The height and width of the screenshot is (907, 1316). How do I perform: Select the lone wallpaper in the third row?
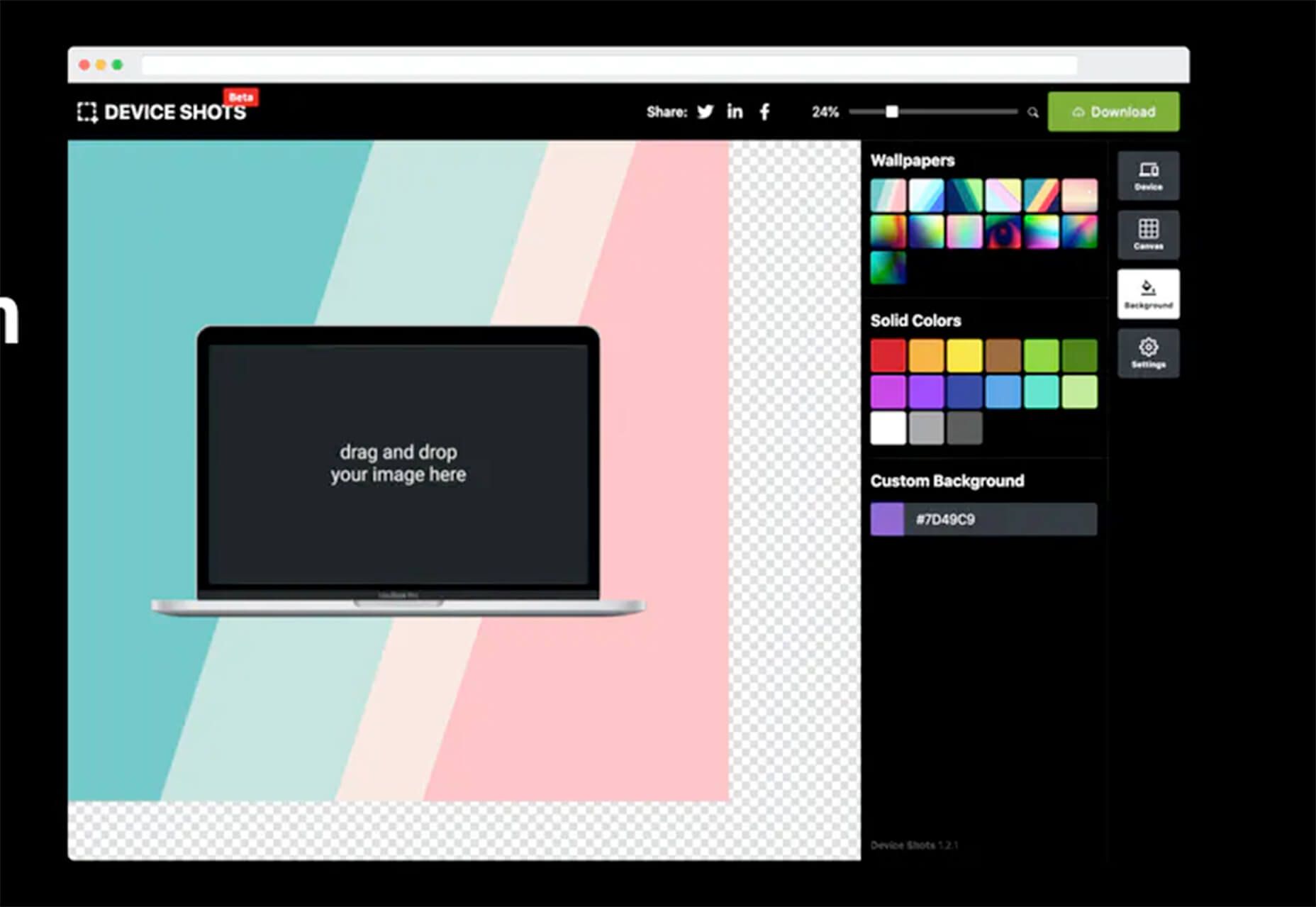pyautogui.click(x=888, y=268)
